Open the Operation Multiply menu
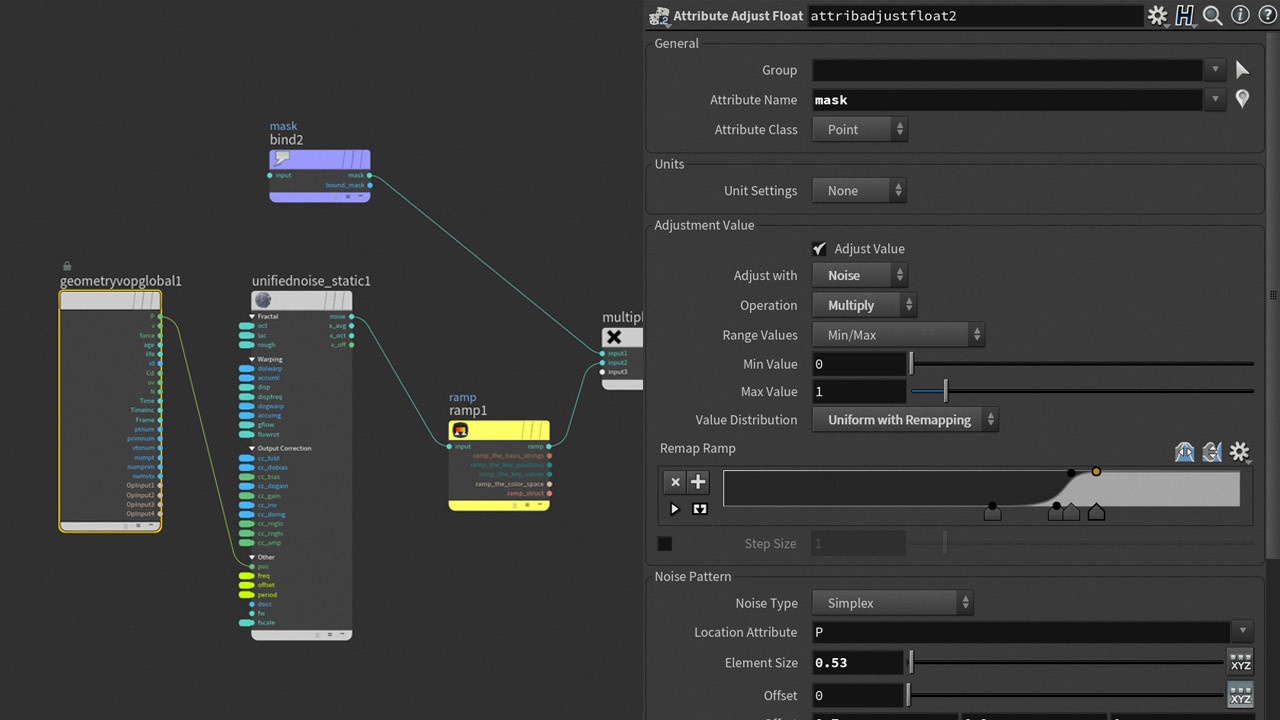This screenshot has width=1280, height=720. (x=864, y=305)
